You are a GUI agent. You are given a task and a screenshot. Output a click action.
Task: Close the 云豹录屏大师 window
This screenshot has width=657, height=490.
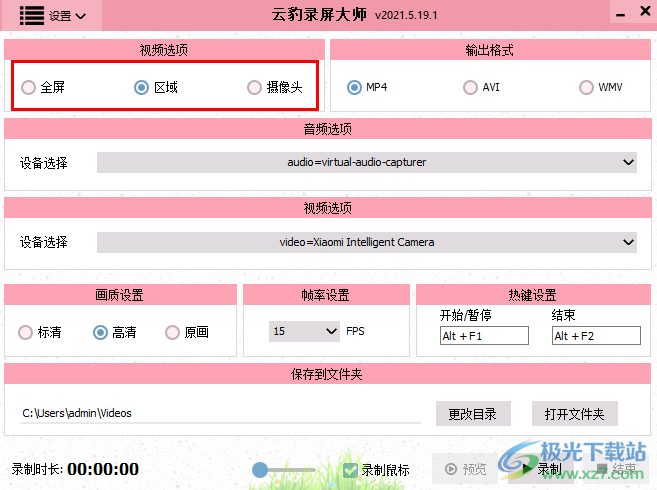point(645,11)
